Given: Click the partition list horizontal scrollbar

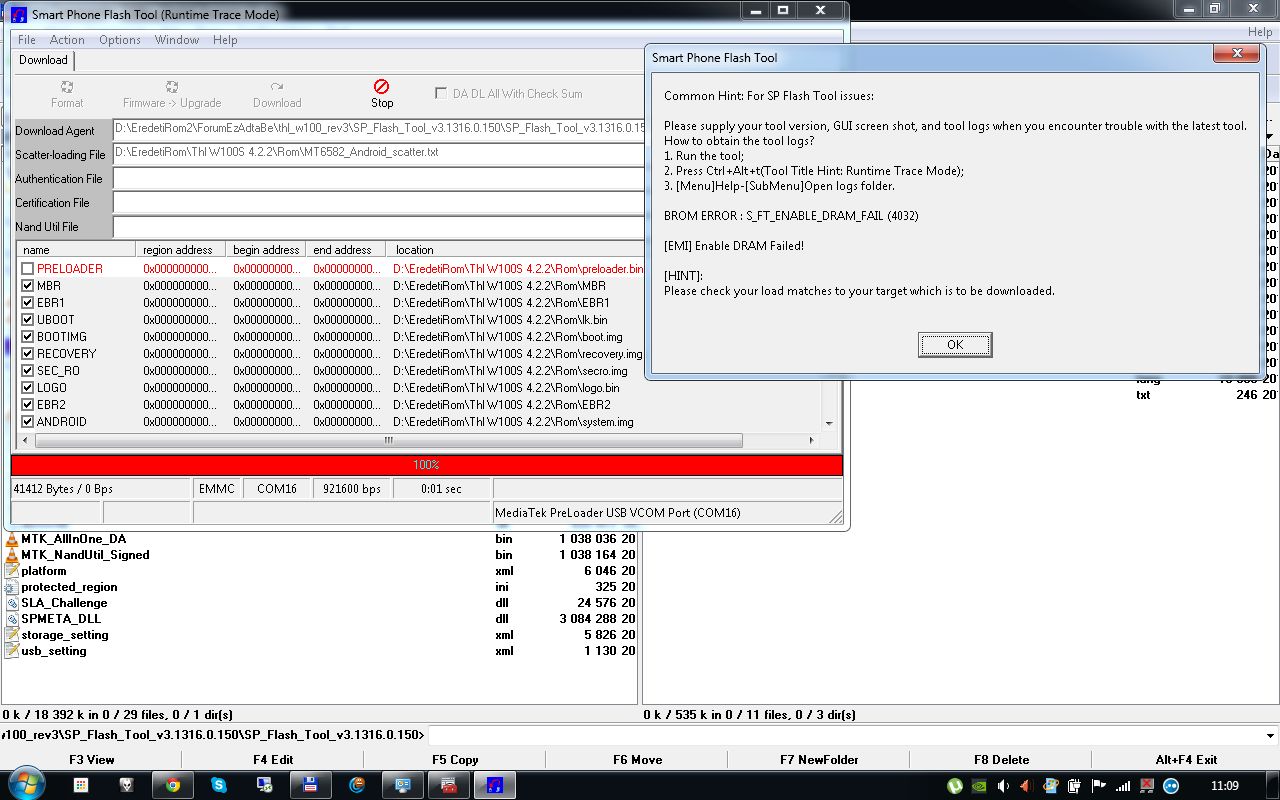Looking at the screenshot, I should point(387,440).
